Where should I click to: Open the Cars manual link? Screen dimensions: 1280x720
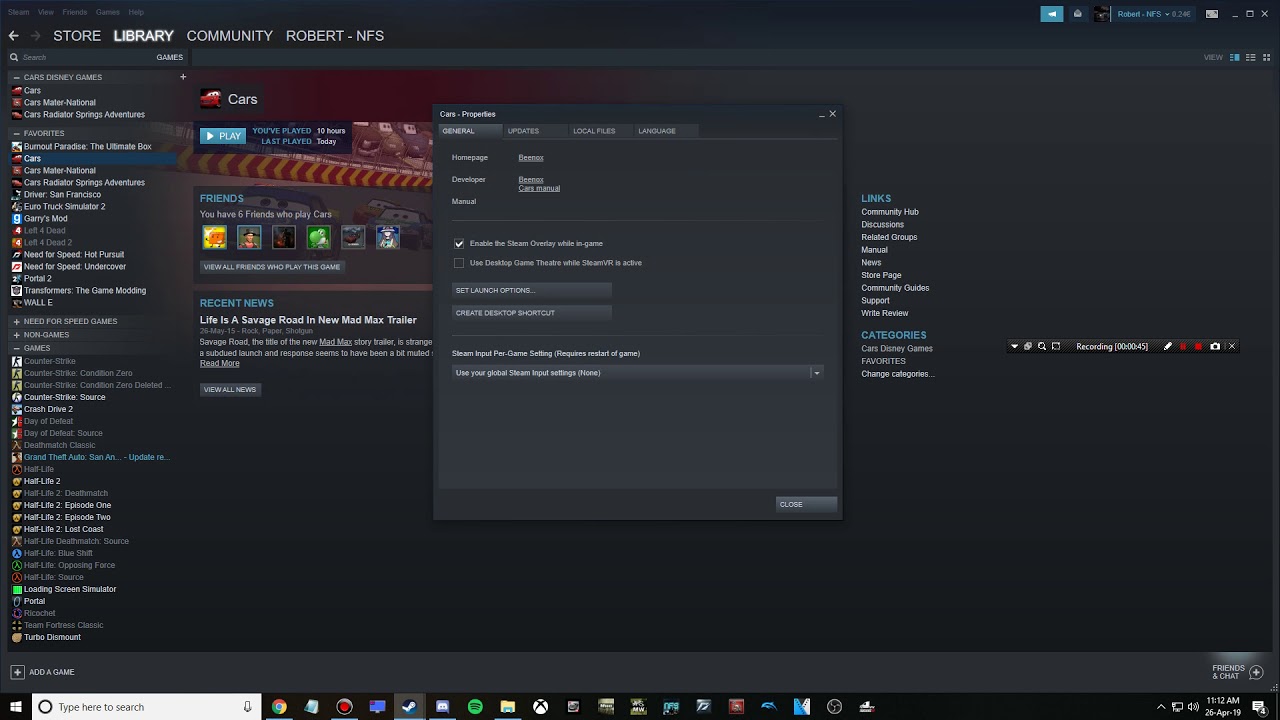point(539,188)
